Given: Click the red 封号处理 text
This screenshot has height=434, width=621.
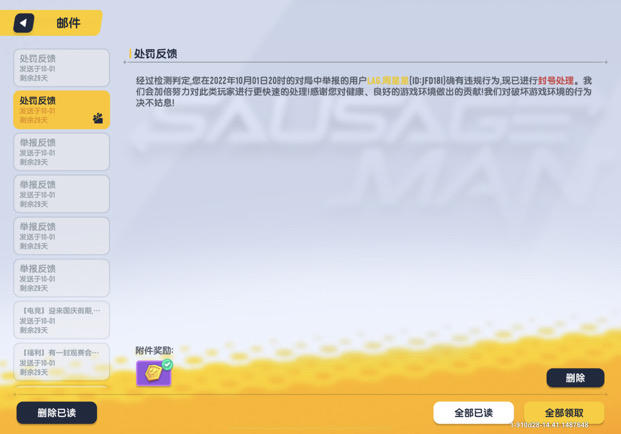Looking at the screenshot, I should tap(556, 81).
